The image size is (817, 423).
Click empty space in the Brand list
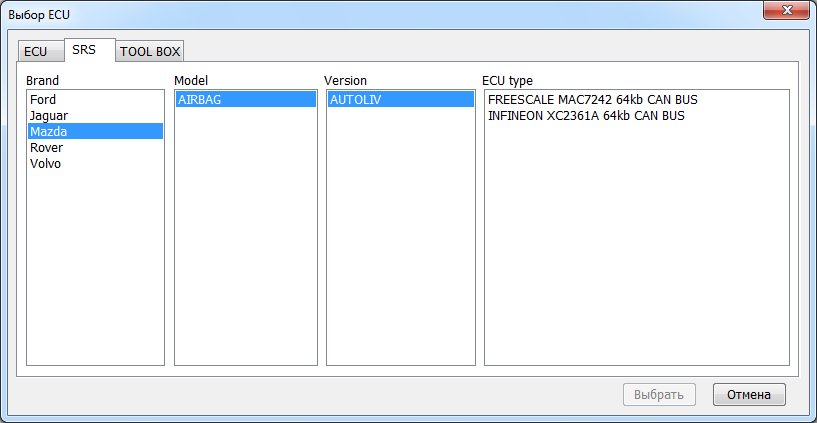[95, 266]
